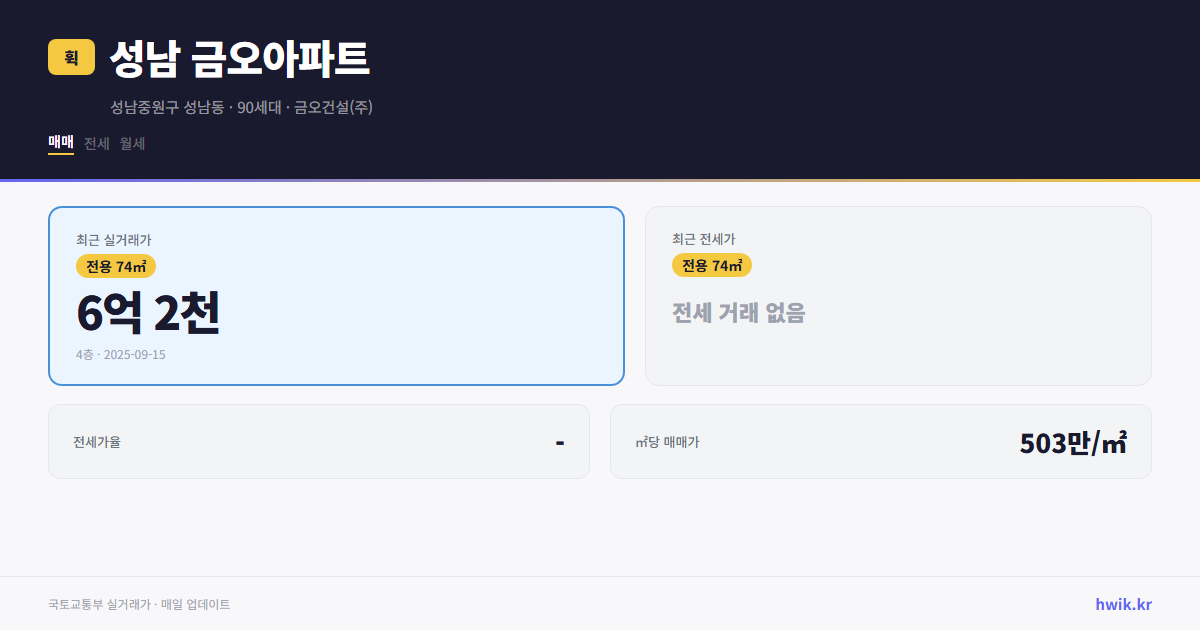Click the 성남중원구 성남동 location subtitle
Image resolution: width=1200 pixels, height=630 pixels.
(167, 107)
